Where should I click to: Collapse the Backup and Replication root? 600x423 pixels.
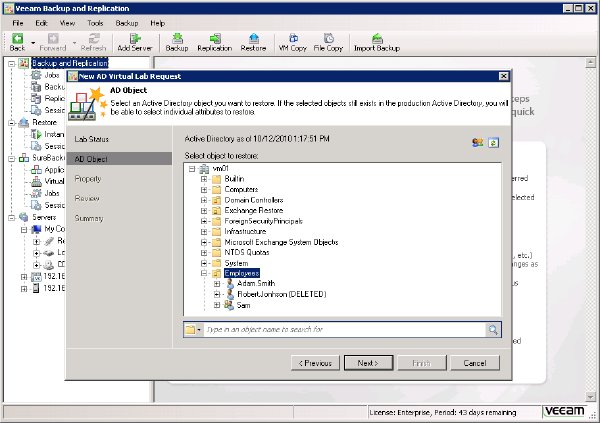[x=12, y=63]
